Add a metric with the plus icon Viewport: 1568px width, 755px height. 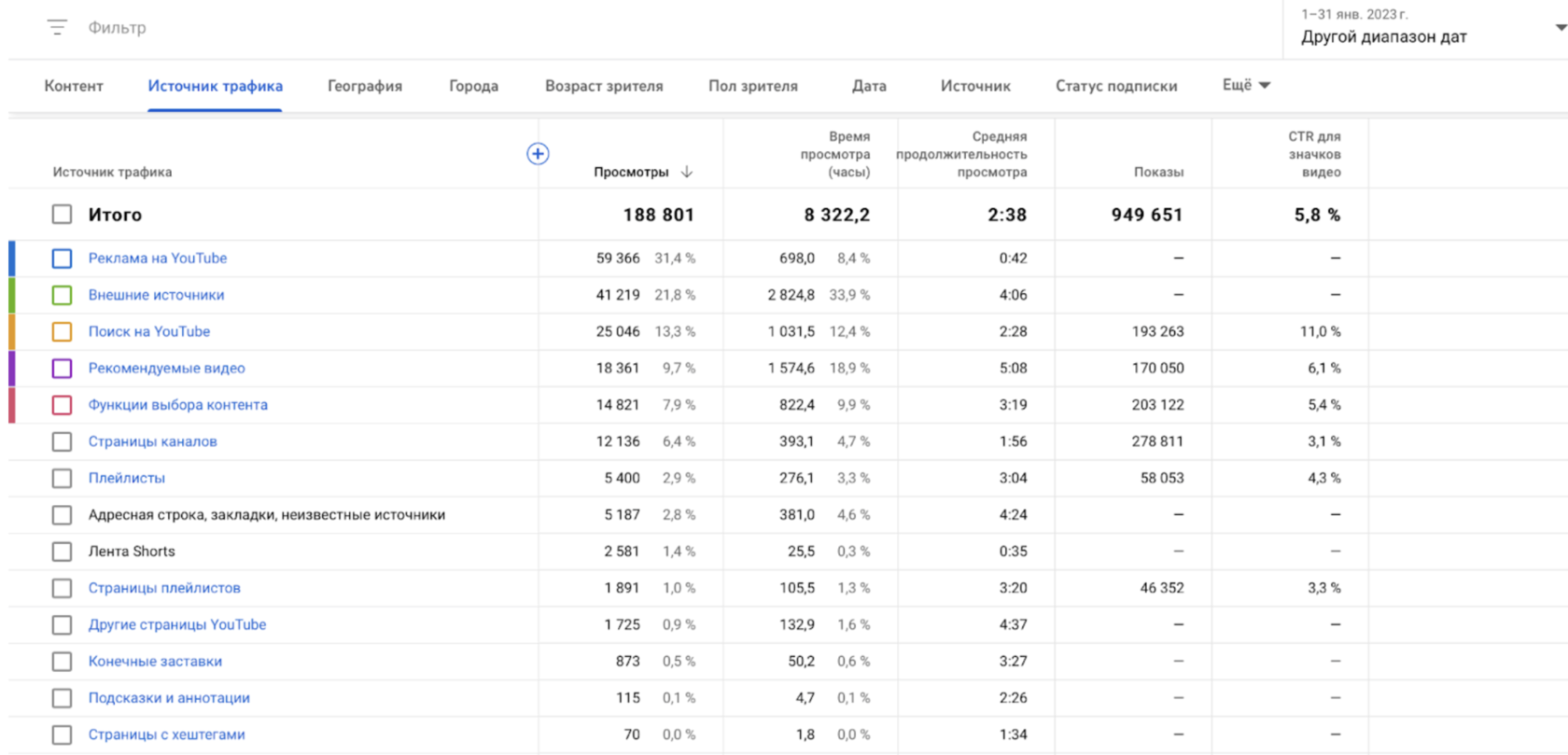538,154
